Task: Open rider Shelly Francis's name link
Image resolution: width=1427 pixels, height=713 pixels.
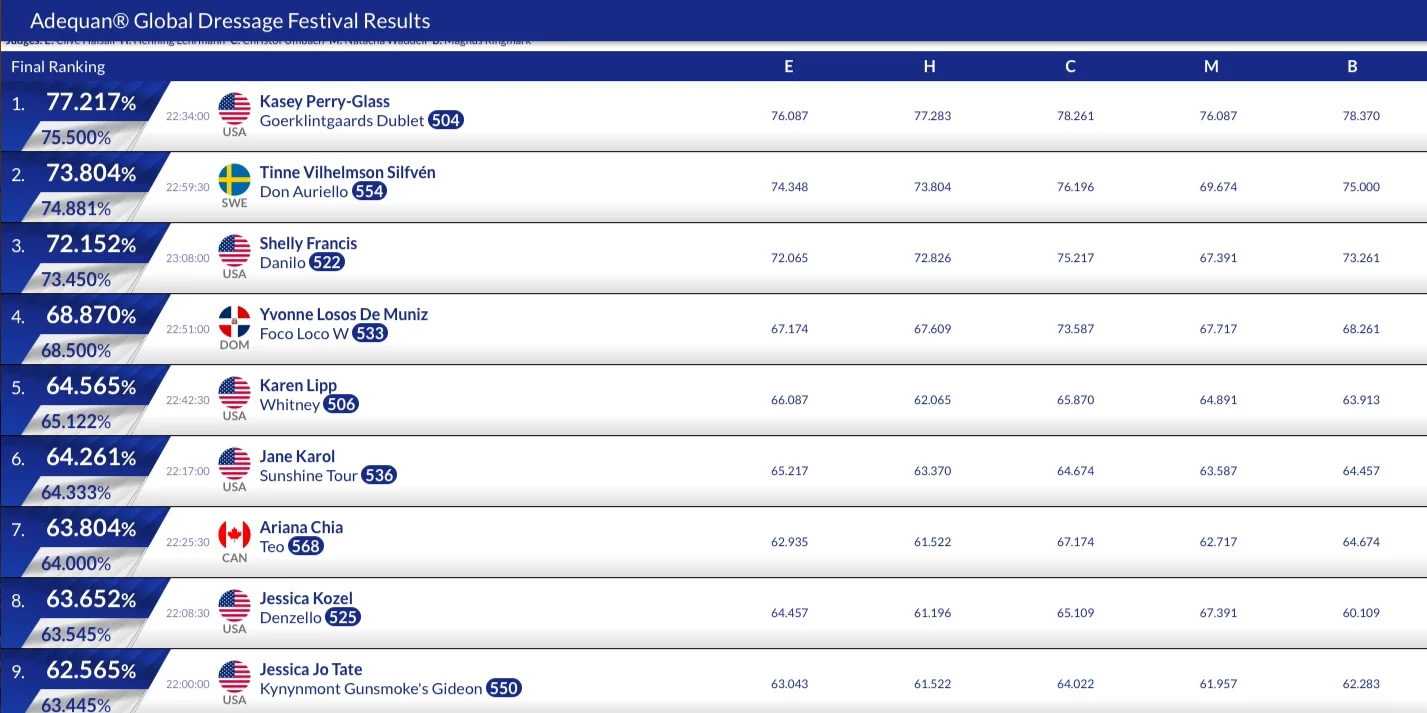Action: point(308,243)
